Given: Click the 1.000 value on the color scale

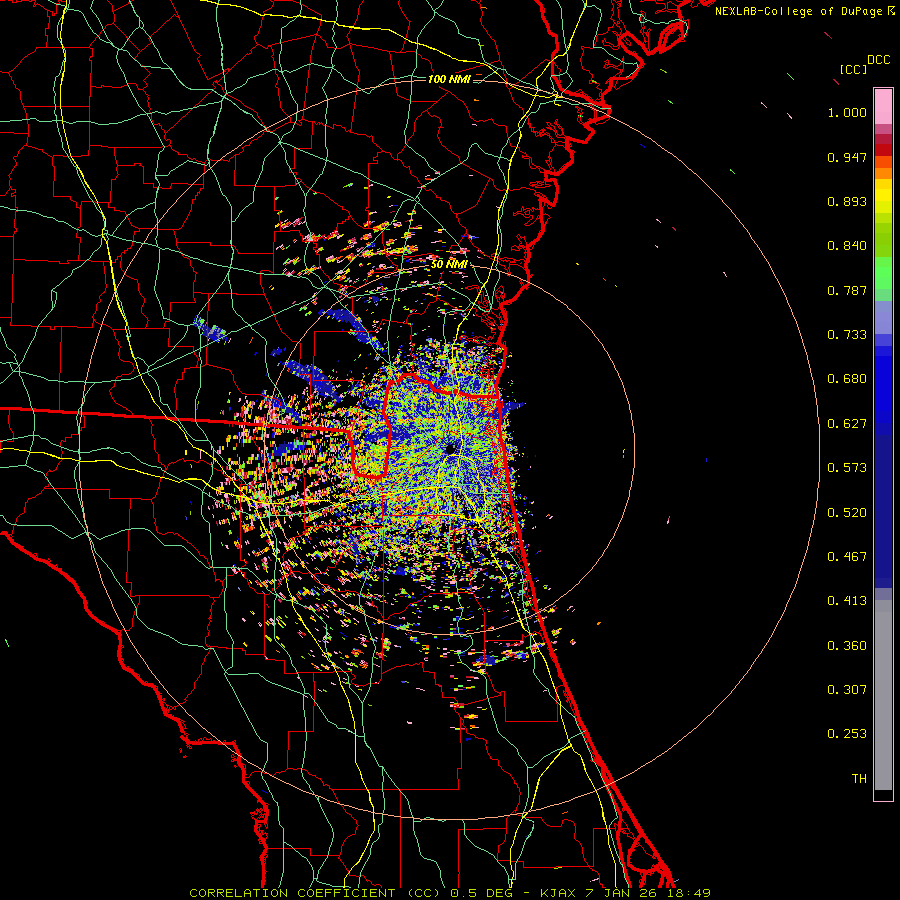Looking at the screenshot, I should [847, 112].
